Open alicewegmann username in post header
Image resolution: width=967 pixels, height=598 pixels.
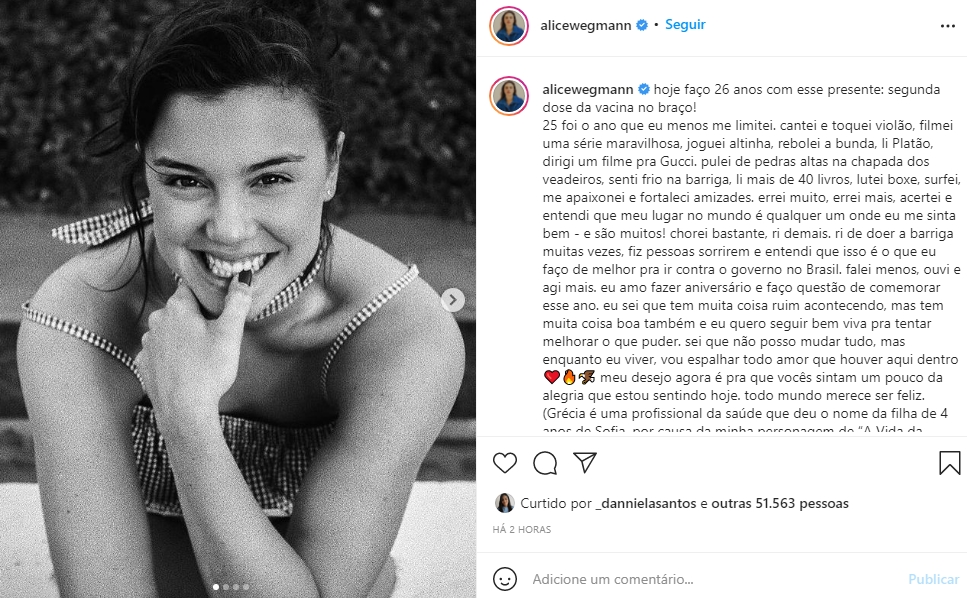[x=586, y=25]
